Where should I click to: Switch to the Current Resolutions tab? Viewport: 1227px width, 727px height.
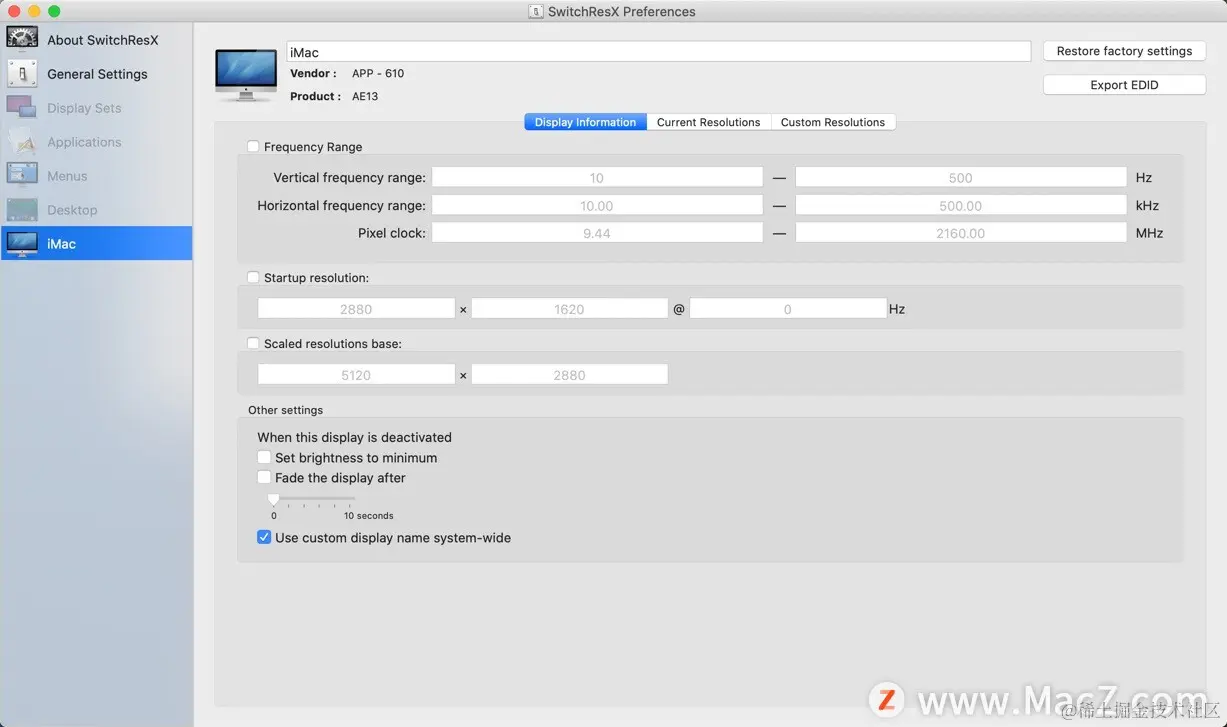click(708, 122)
